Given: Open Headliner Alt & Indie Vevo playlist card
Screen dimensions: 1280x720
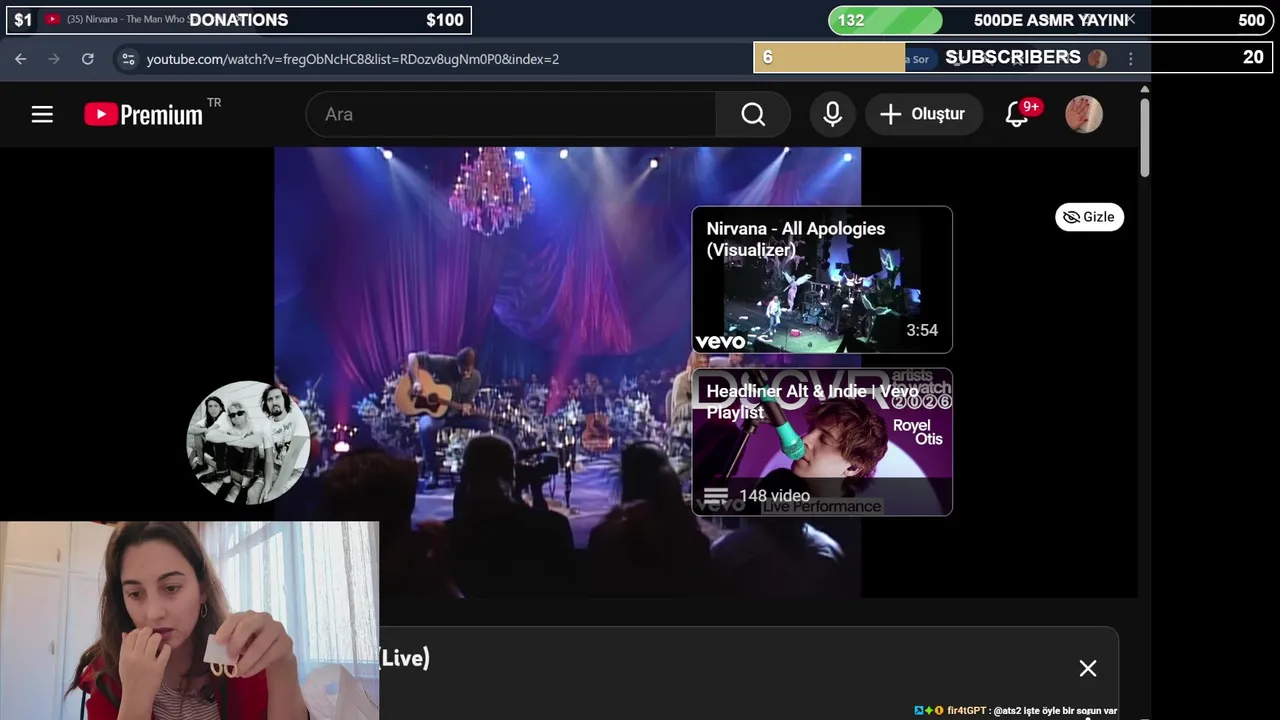Looking at the screenshot, I should (822, 442).
